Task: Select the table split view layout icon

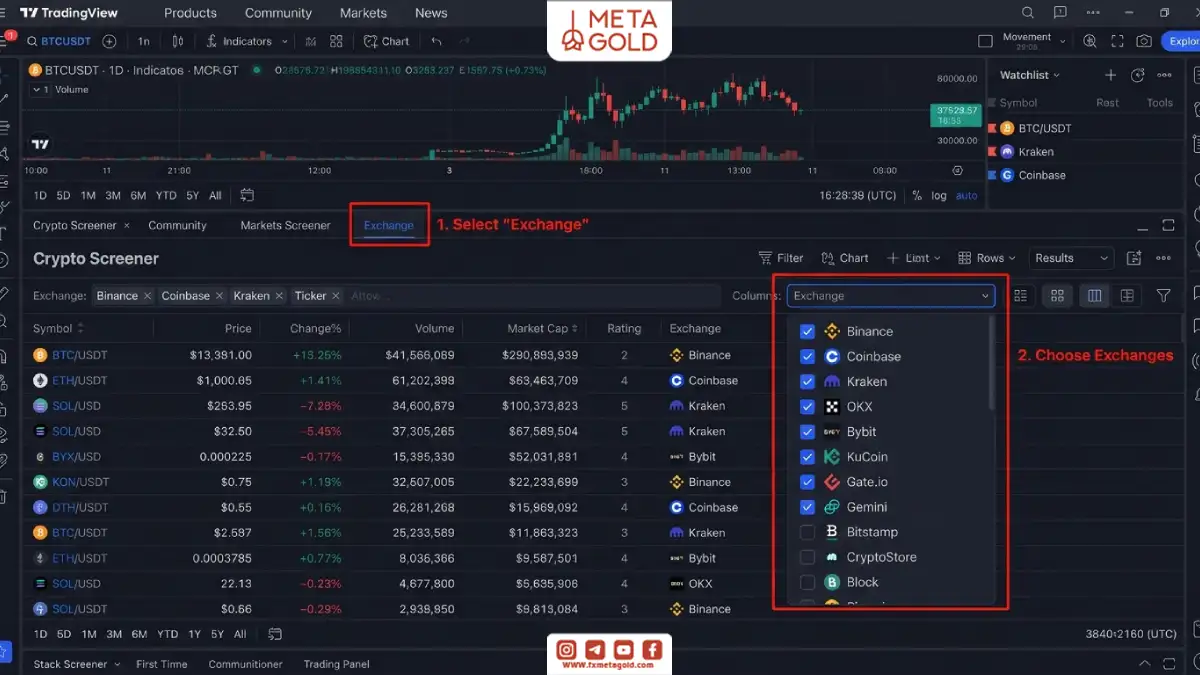Action: pyautogui.click(x=1127, y=296)
